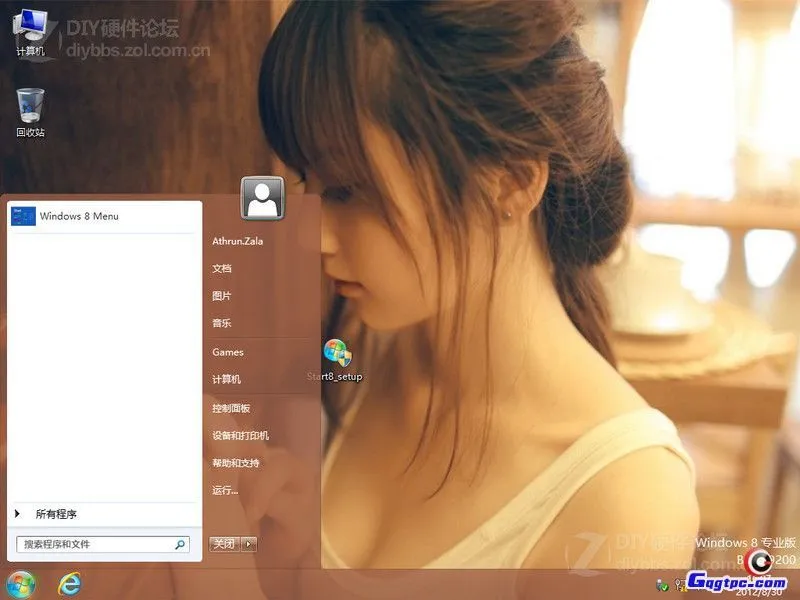Image resolution: width=800 pixels, height=600 pixels.
Task: Click the safely remove hardware tray icon
Action: (x=660, y=585)
